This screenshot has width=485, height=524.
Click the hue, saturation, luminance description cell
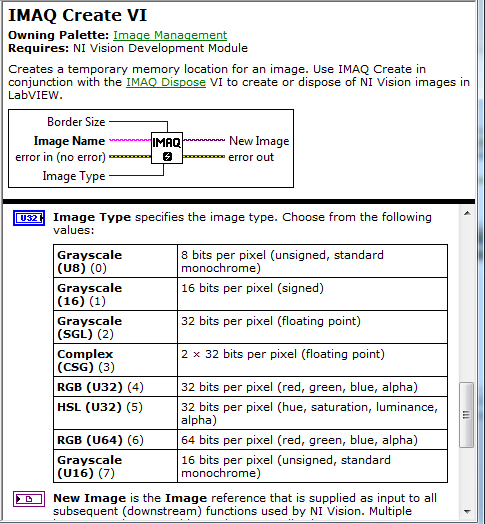tap(313, 413)
